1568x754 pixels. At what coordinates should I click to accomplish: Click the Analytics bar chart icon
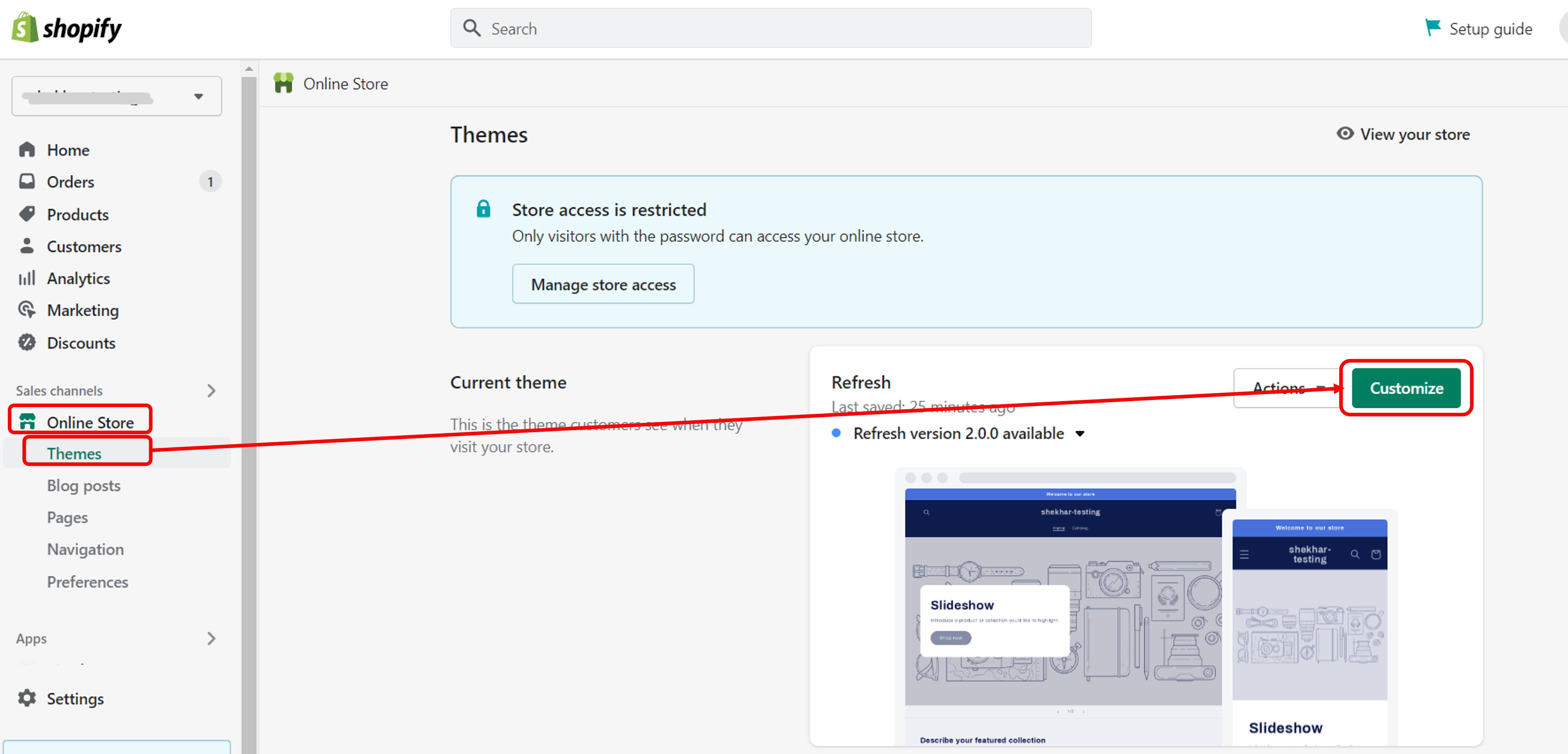point(27,278)
